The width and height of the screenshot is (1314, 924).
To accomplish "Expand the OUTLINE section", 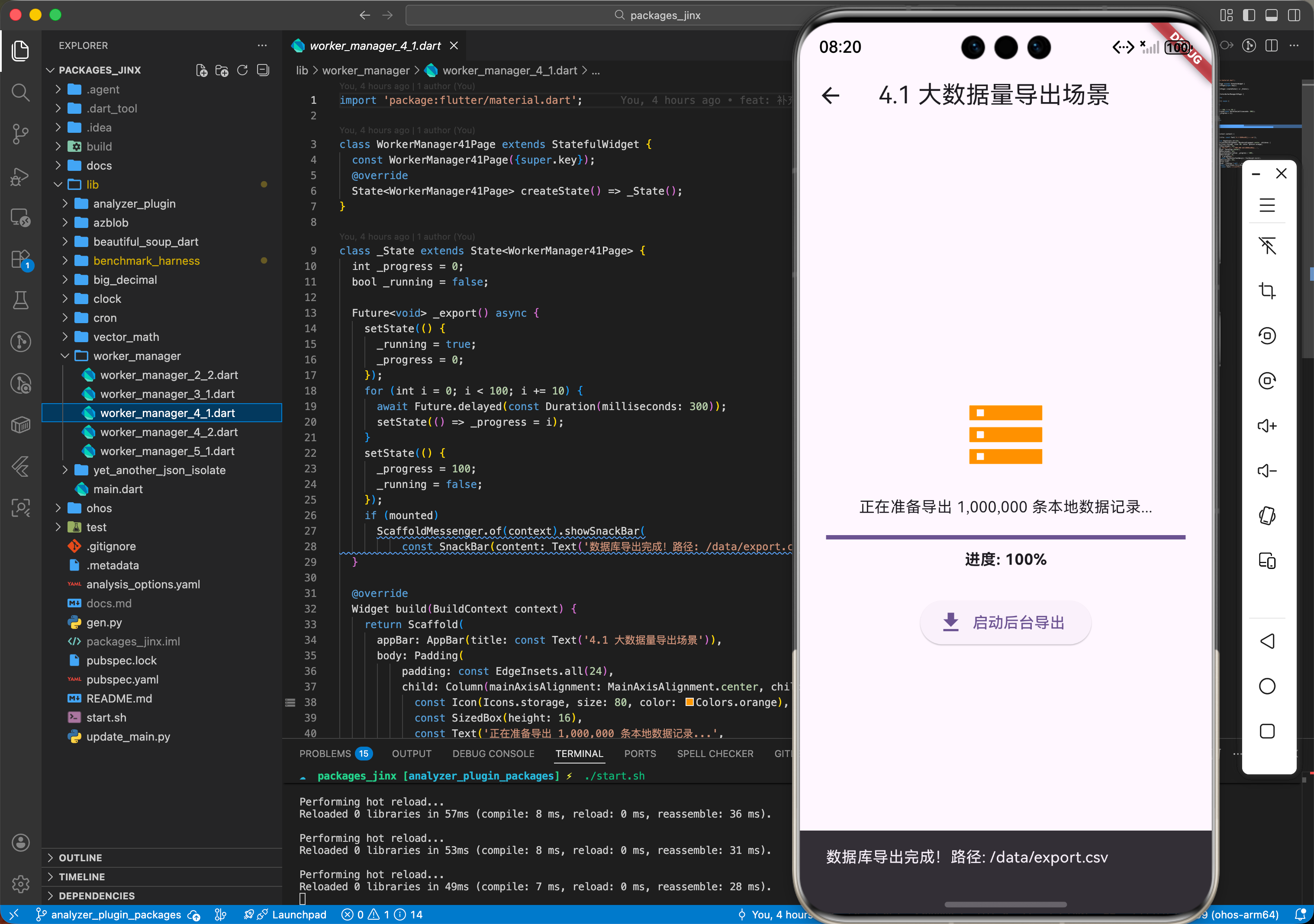I will [80, 857].
